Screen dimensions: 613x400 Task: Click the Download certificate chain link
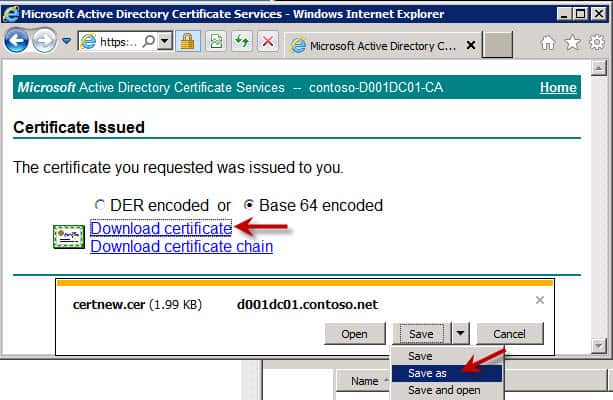tap(181, 246)
